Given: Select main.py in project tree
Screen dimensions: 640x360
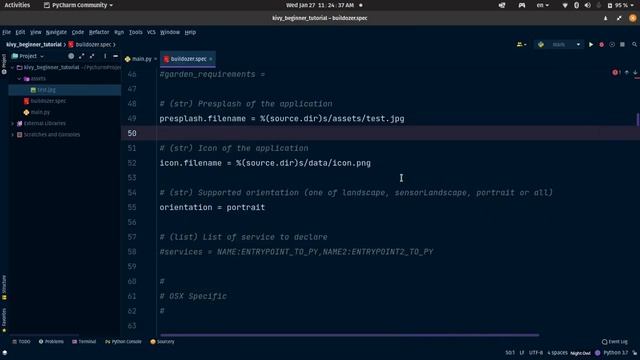Looking at the screenshot, I should click(40, 112).
